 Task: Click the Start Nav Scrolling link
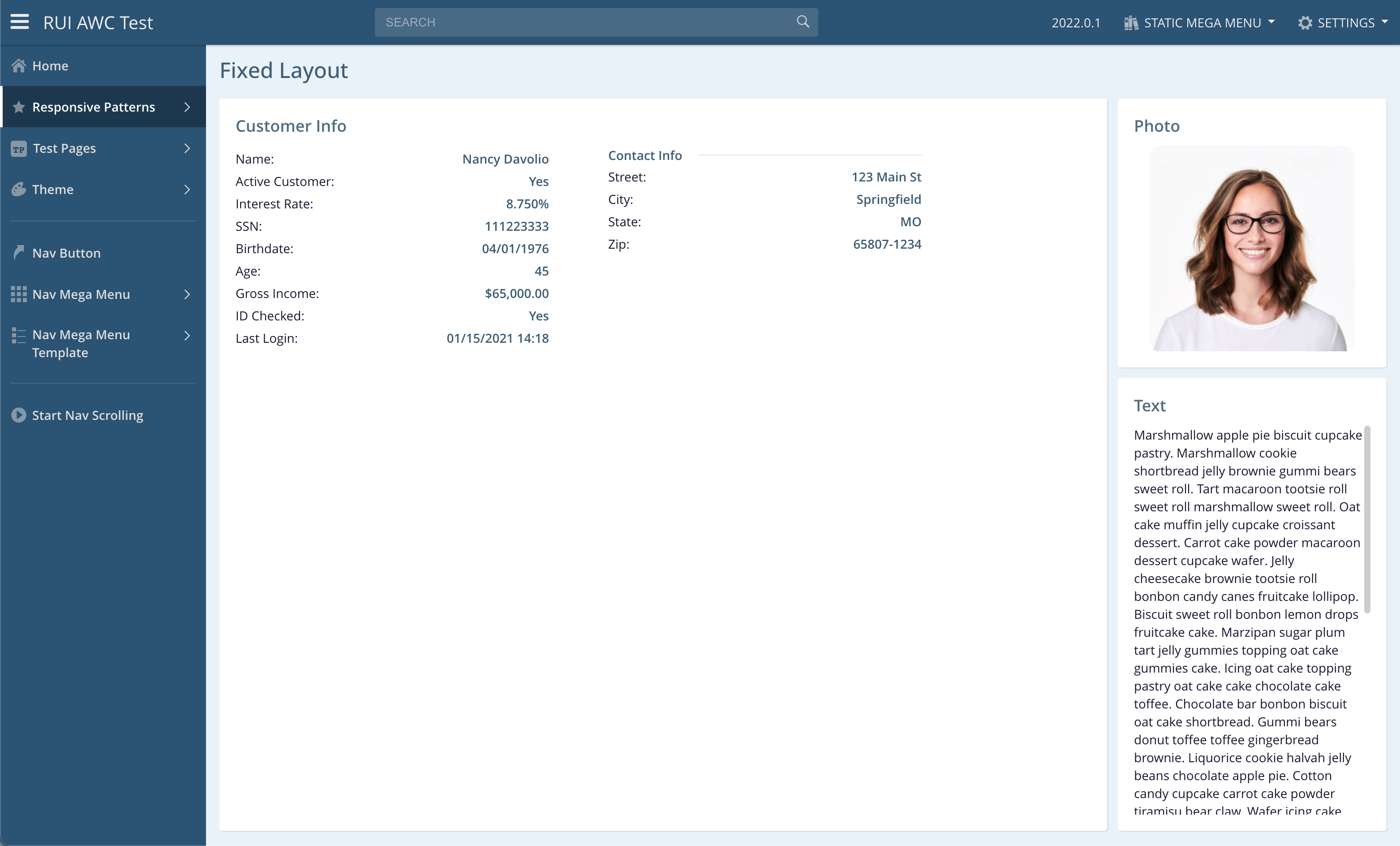click(x=87, y=415)
